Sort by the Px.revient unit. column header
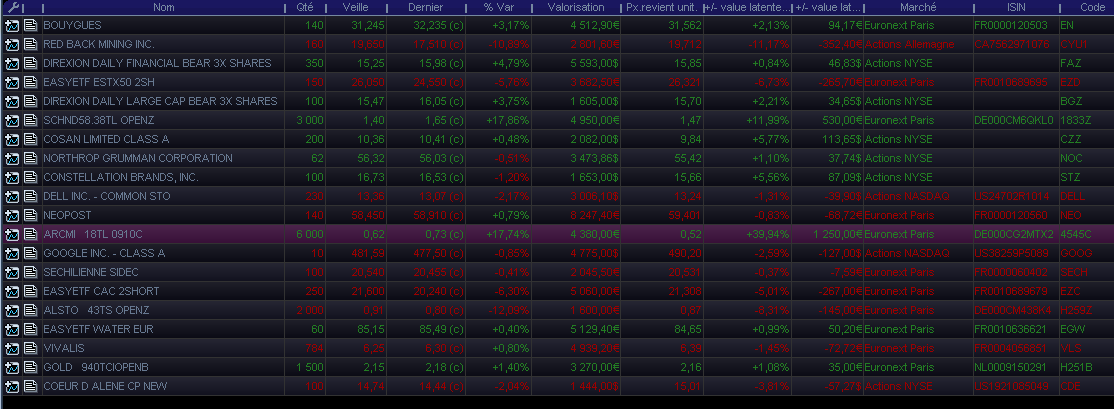 click(661, 8)
